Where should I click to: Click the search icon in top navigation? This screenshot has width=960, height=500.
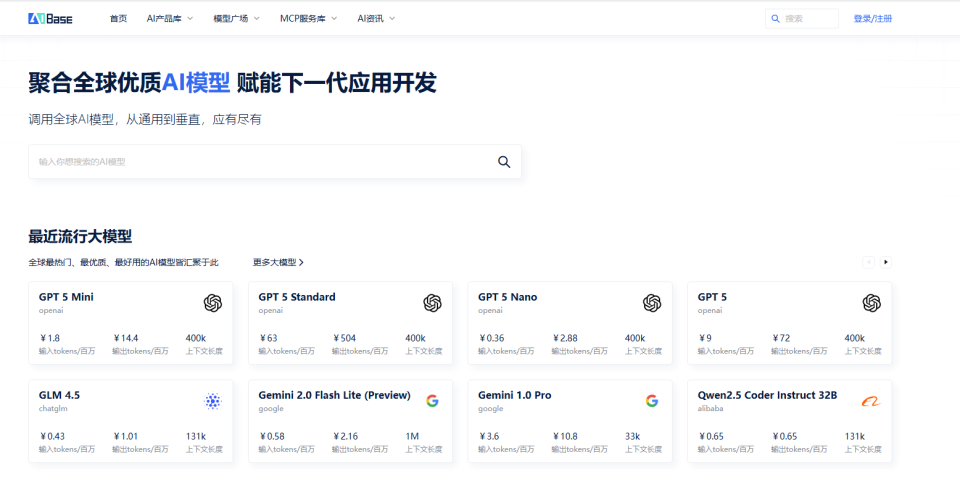coord(775,19)
